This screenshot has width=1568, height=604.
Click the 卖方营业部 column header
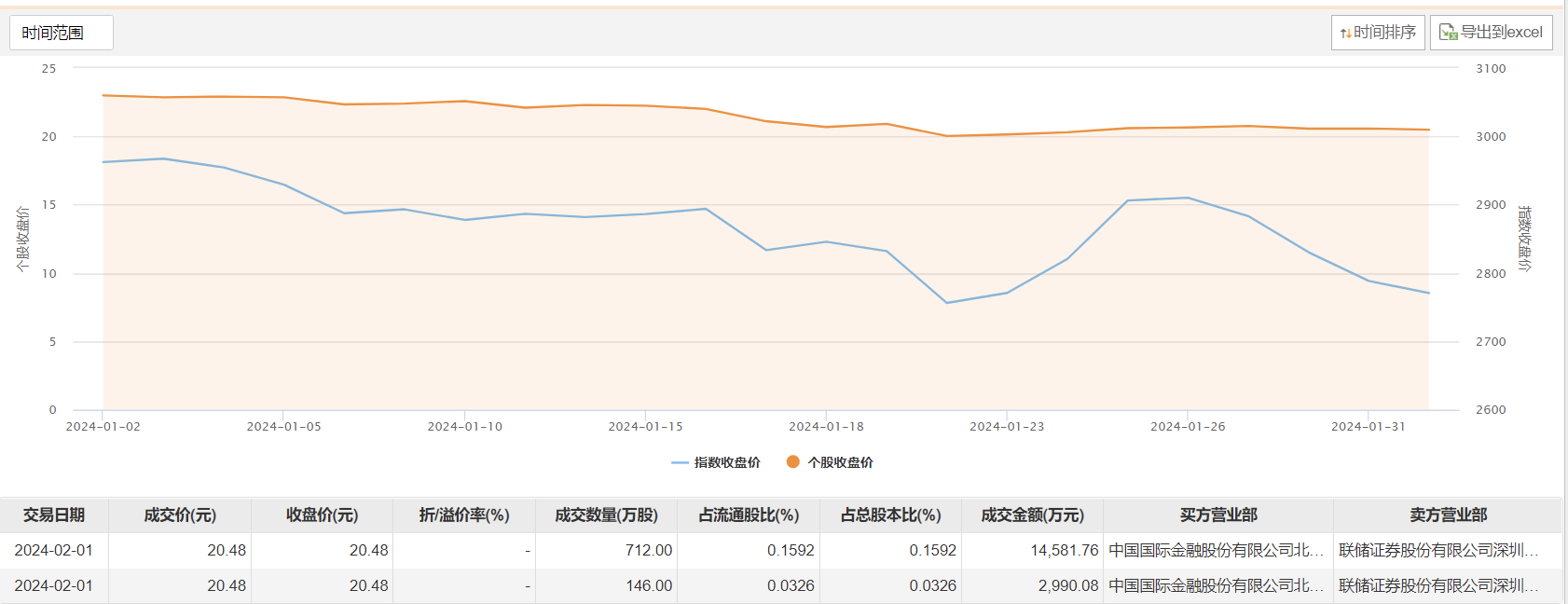click(x=1448, y=515)
